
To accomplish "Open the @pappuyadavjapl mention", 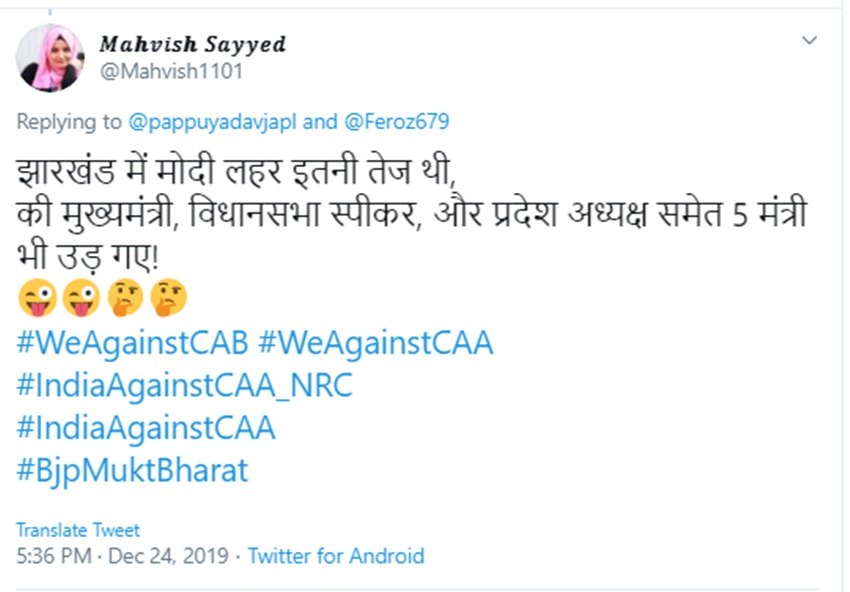I will [212, 122].
